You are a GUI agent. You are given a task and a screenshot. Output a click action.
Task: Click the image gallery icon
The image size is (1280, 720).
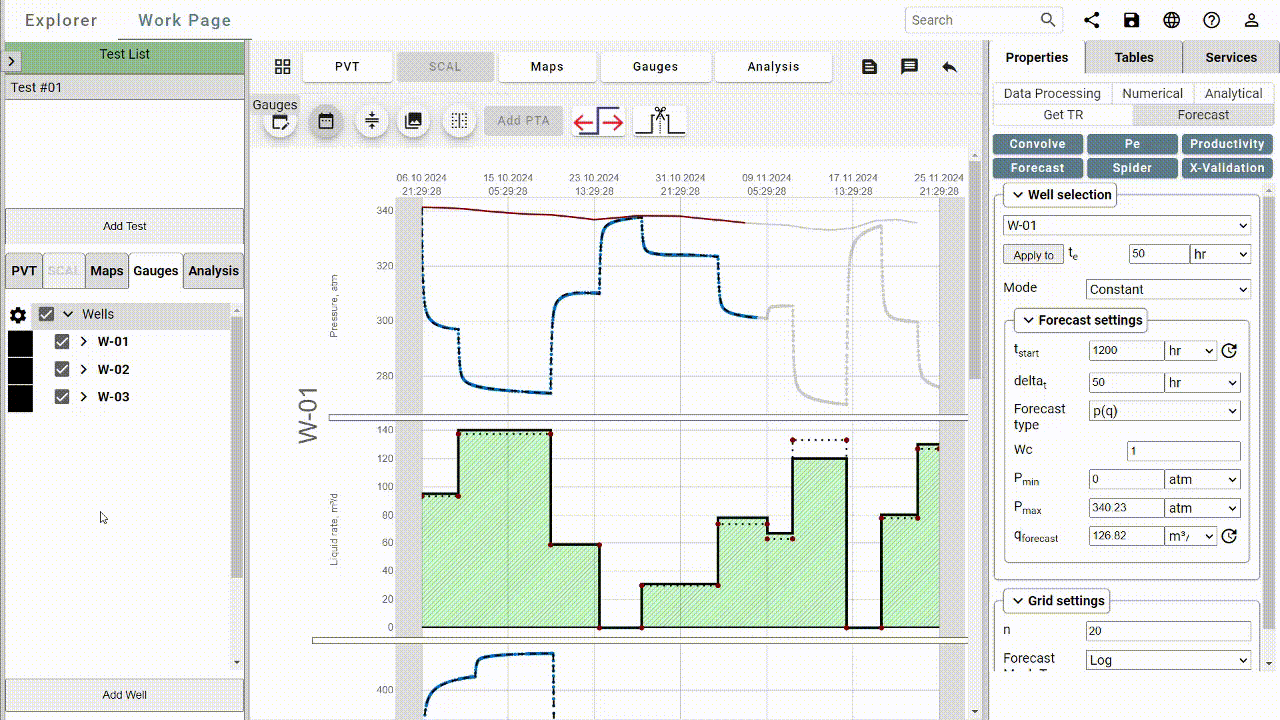click(413, 121)
